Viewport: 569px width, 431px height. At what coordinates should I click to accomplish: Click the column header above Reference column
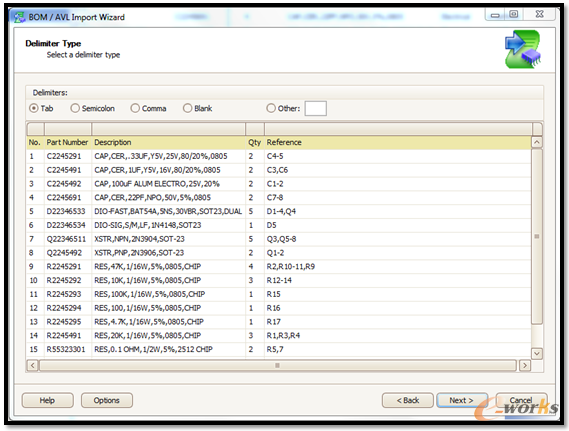click(x=398, y=129)
